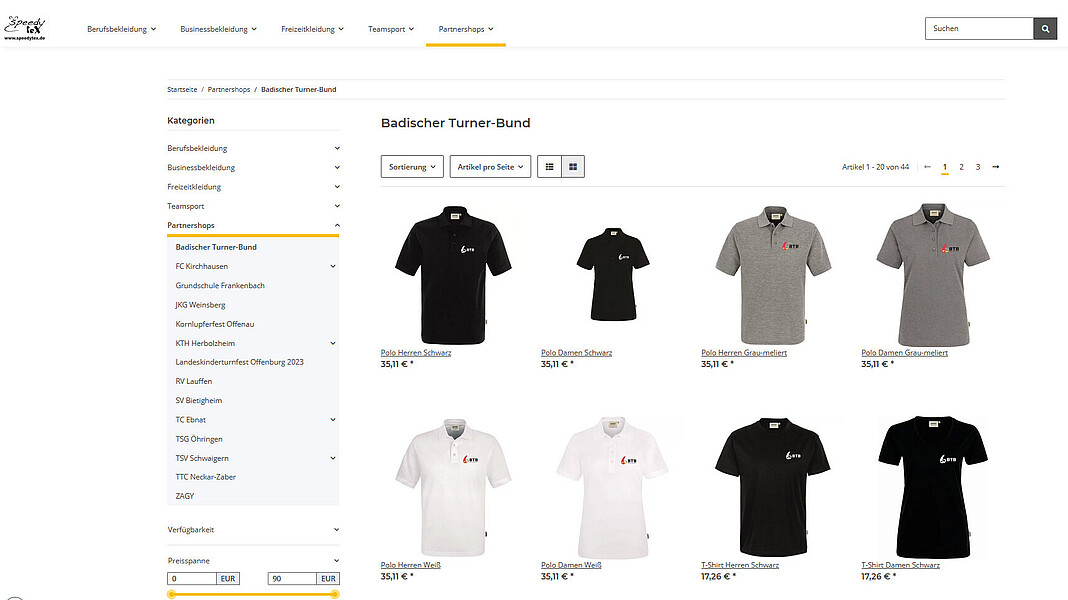Click left price slider handle
The width and height of the screenshot is (1068, 600).
coord(172,595)
